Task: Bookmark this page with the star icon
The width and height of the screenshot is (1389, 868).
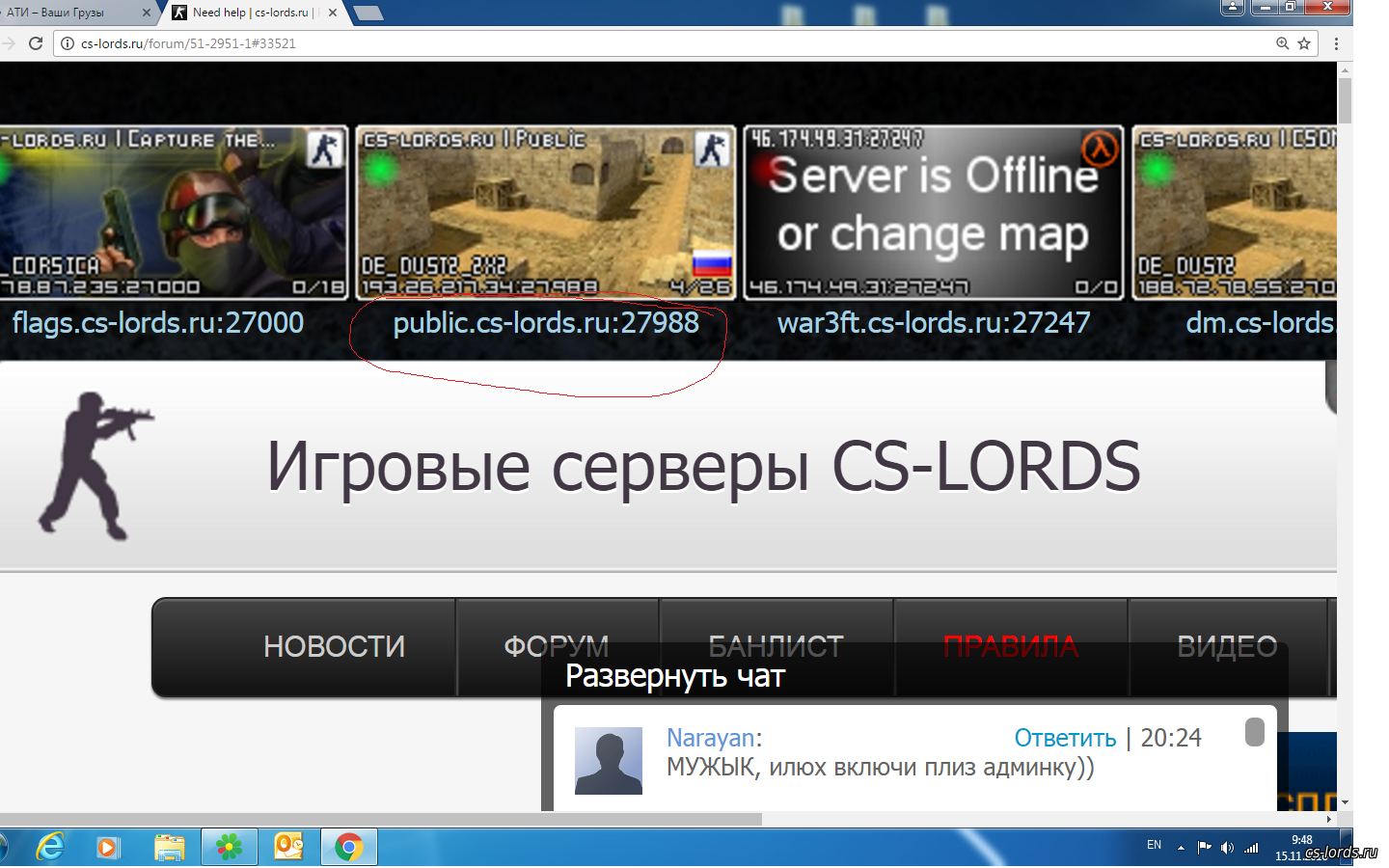Action: click(x=1304, y=43)
